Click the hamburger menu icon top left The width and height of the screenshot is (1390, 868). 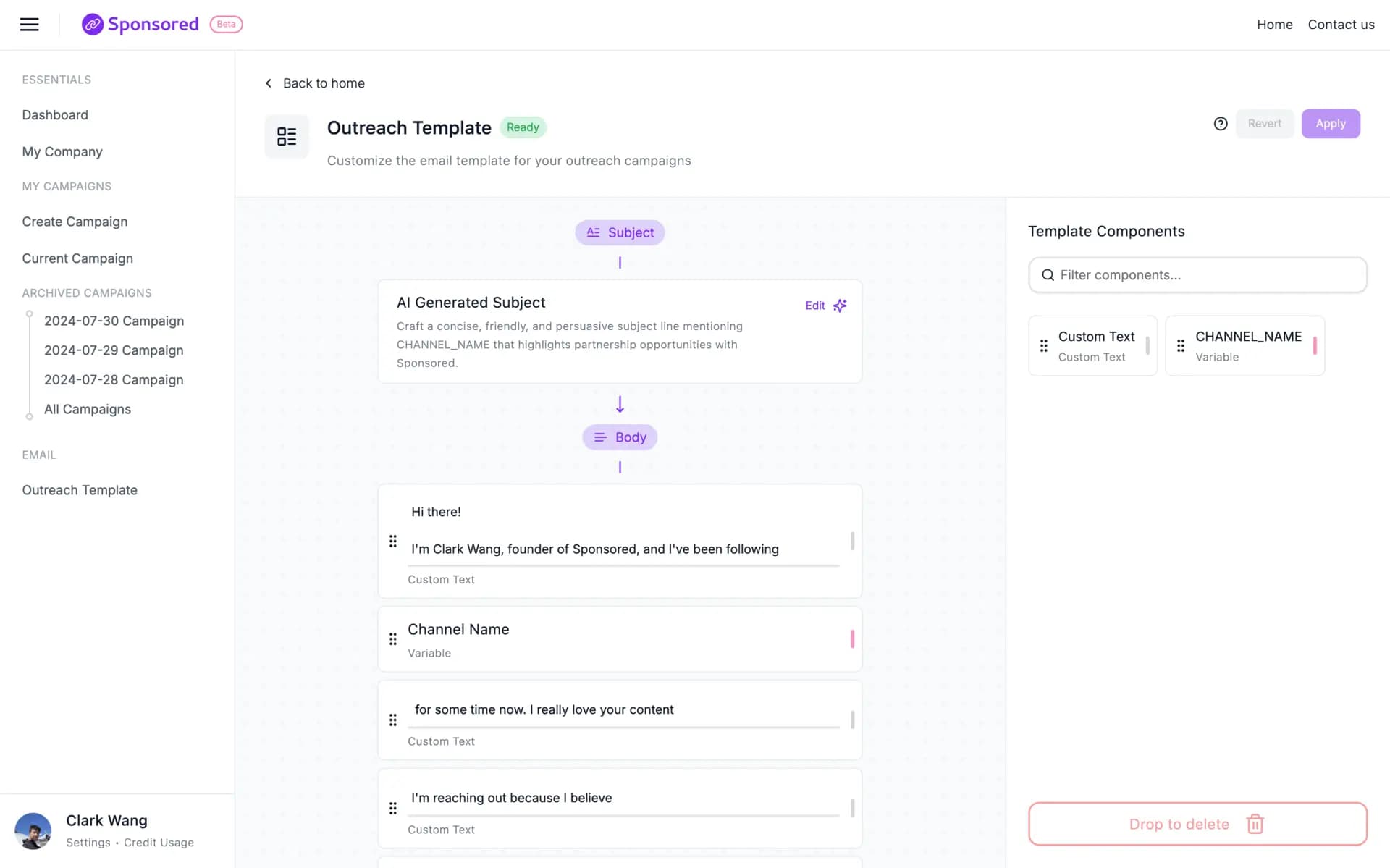point(28,23)
